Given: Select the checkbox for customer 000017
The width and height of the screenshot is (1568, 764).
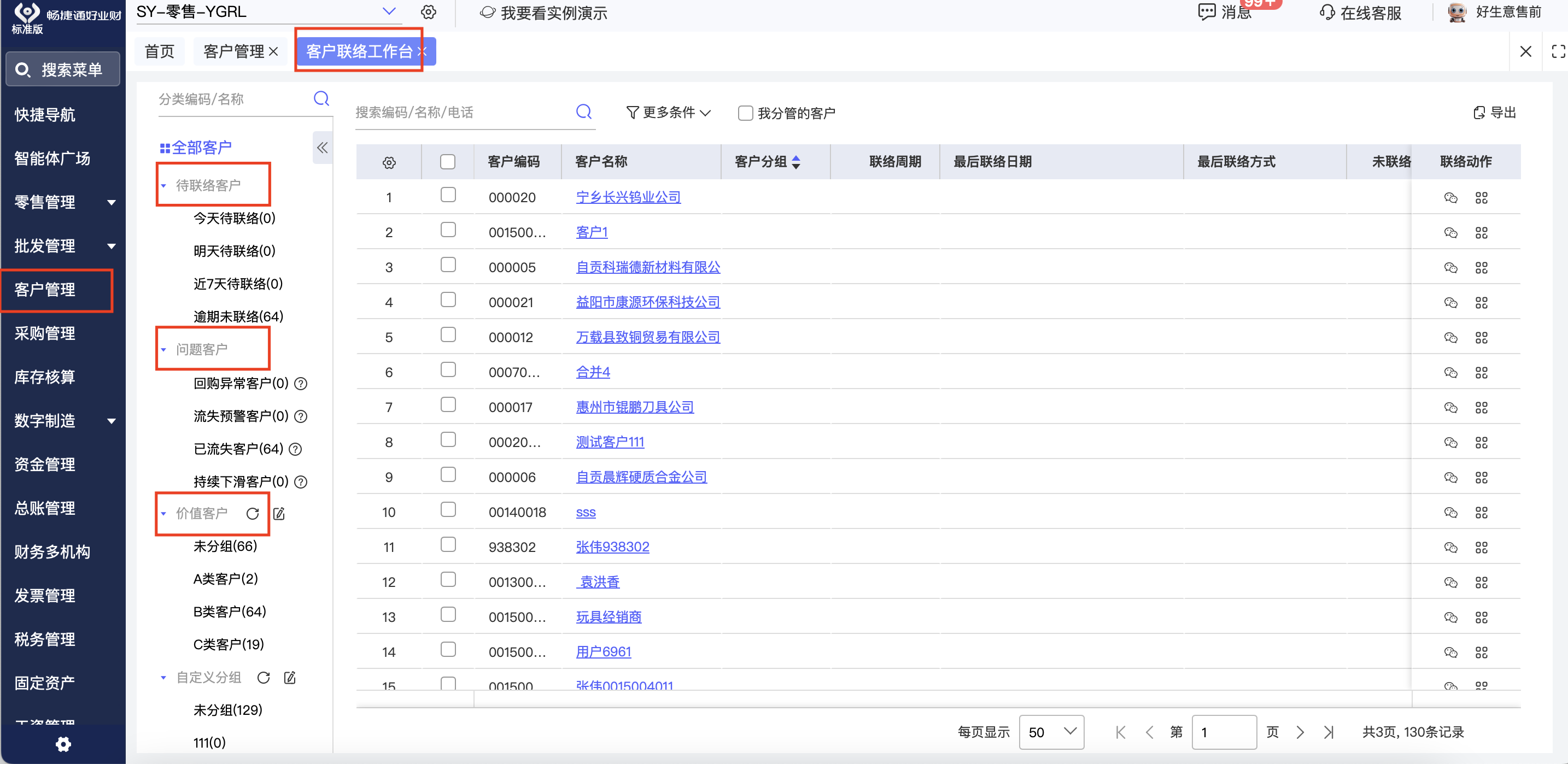Looking at the screenshot, I should coord(448,404).
